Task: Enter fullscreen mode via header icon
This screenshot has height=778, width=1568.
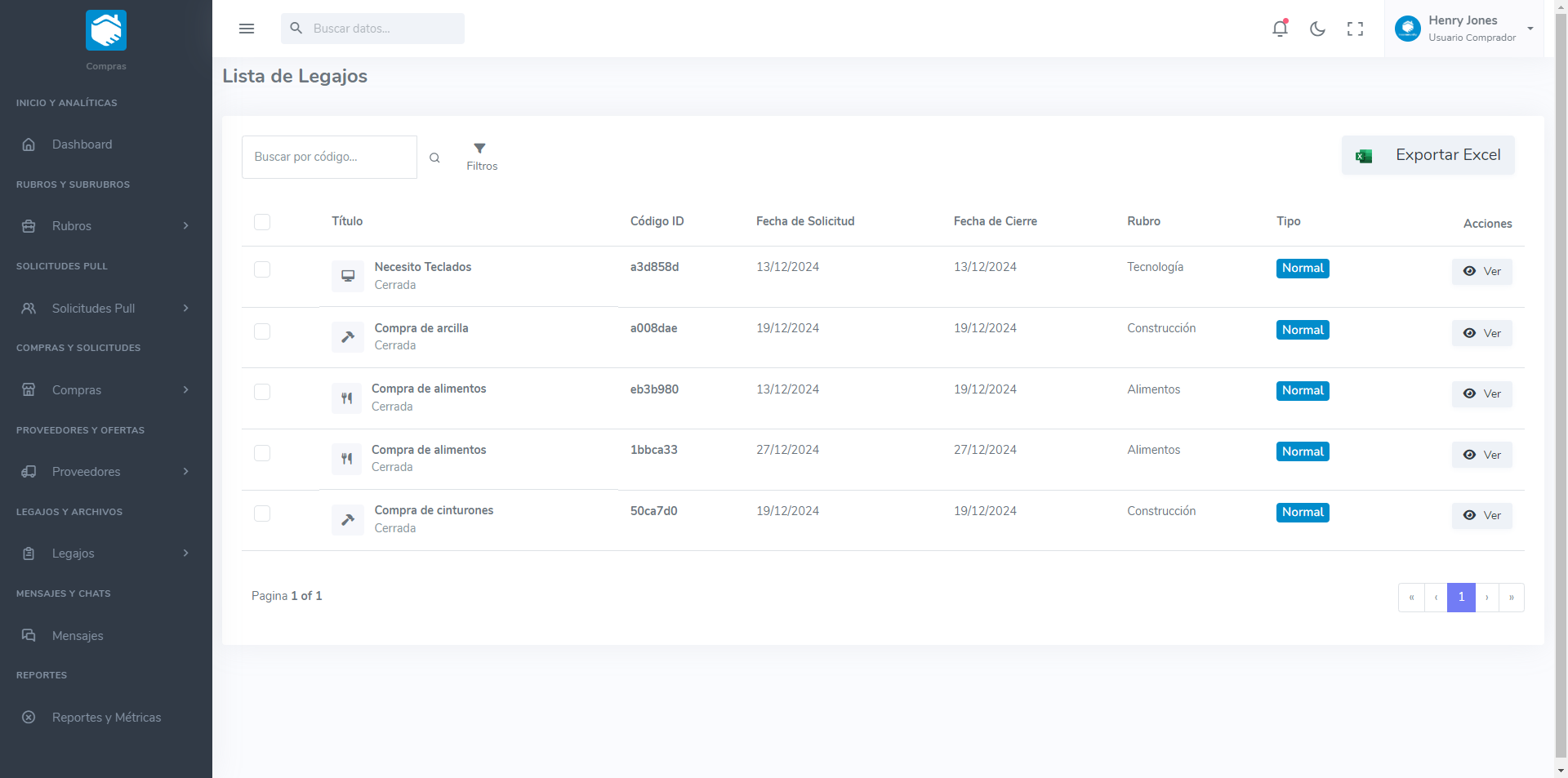Action: 1355,29
